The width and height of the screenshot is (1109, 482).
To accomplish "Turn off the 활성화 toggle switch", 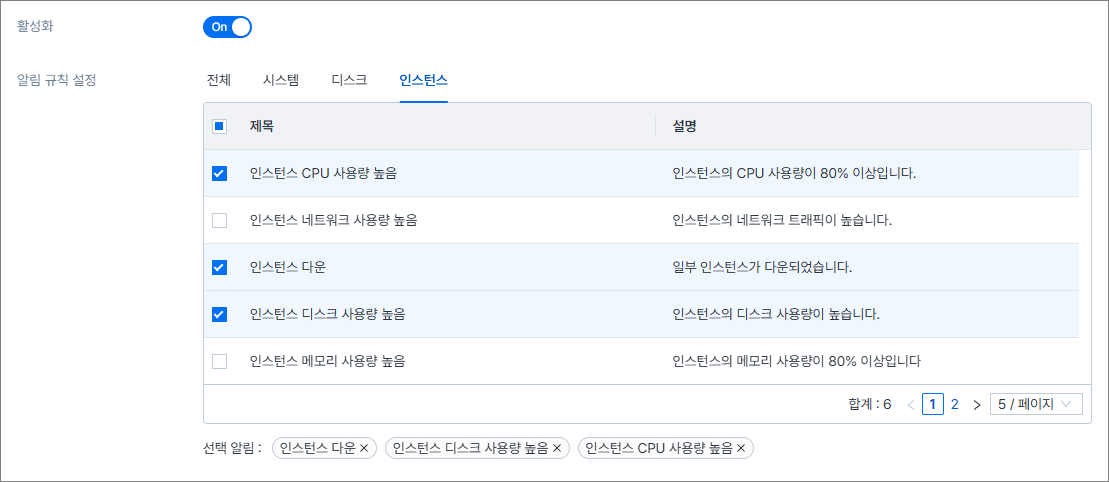I will (227, 27).
